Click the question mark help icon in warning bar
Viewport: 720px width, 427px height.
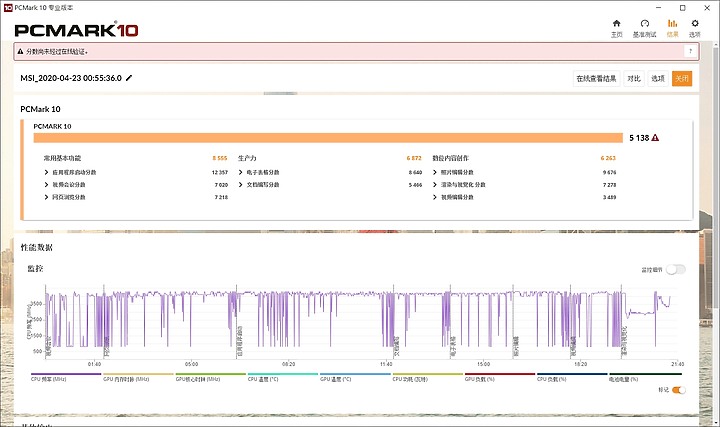pyautogui.click(x=690, y=51)
